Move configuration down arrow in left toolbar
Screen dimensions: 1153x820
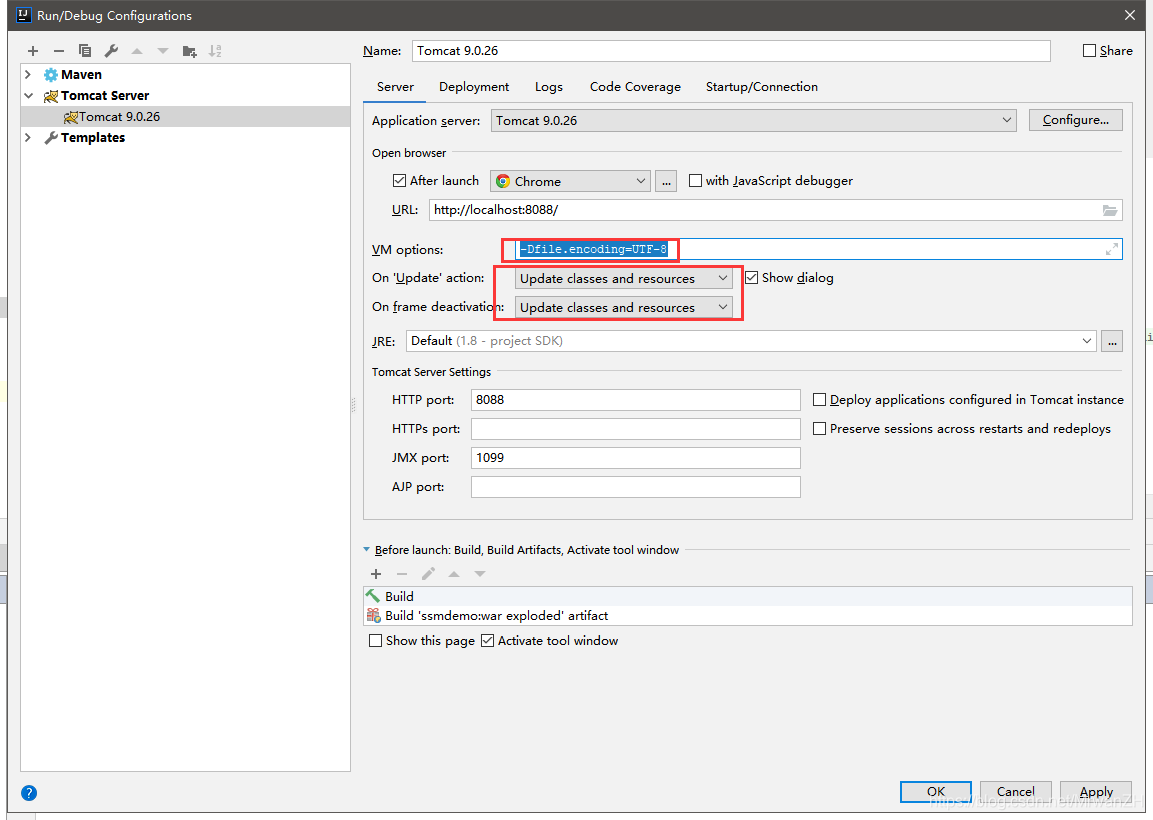[x=163, y=51]
